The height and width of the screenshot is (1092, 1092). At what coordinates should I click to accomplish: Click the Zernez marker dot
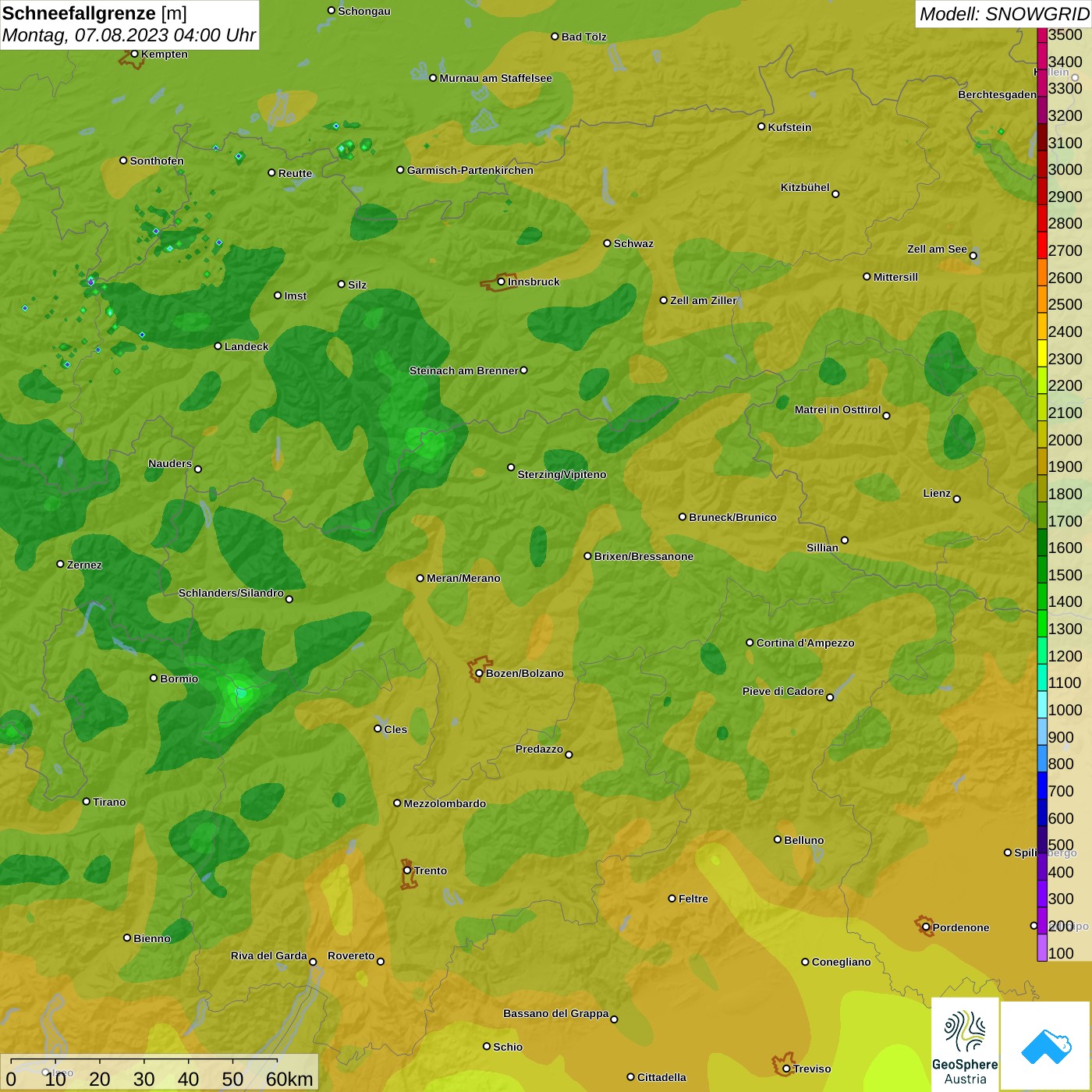click(x=60, y=564)
